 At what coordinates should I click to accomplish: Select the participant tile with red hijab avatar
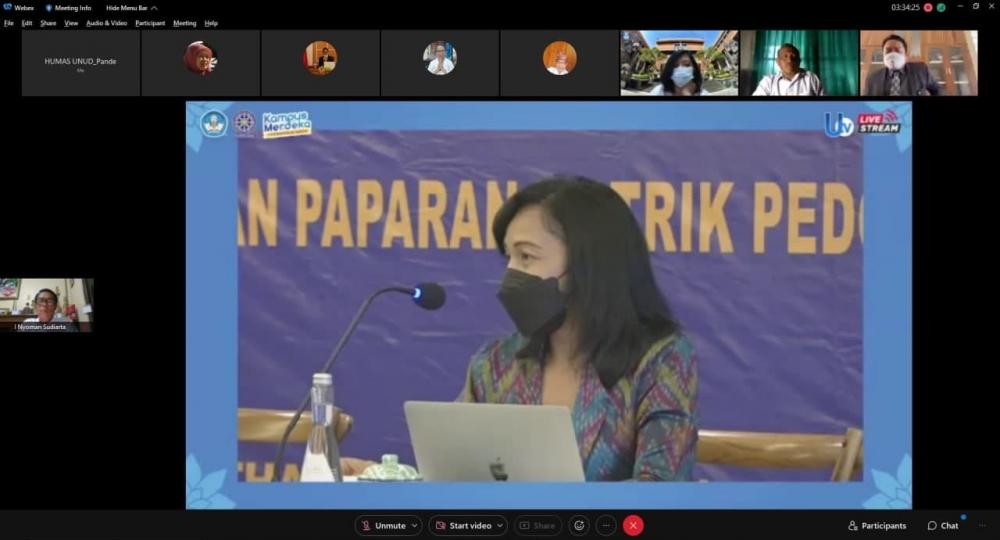(200, 63)
